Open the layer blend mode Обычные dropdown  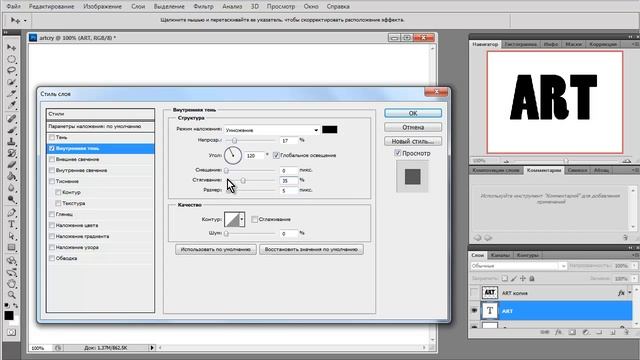[519, 266]
